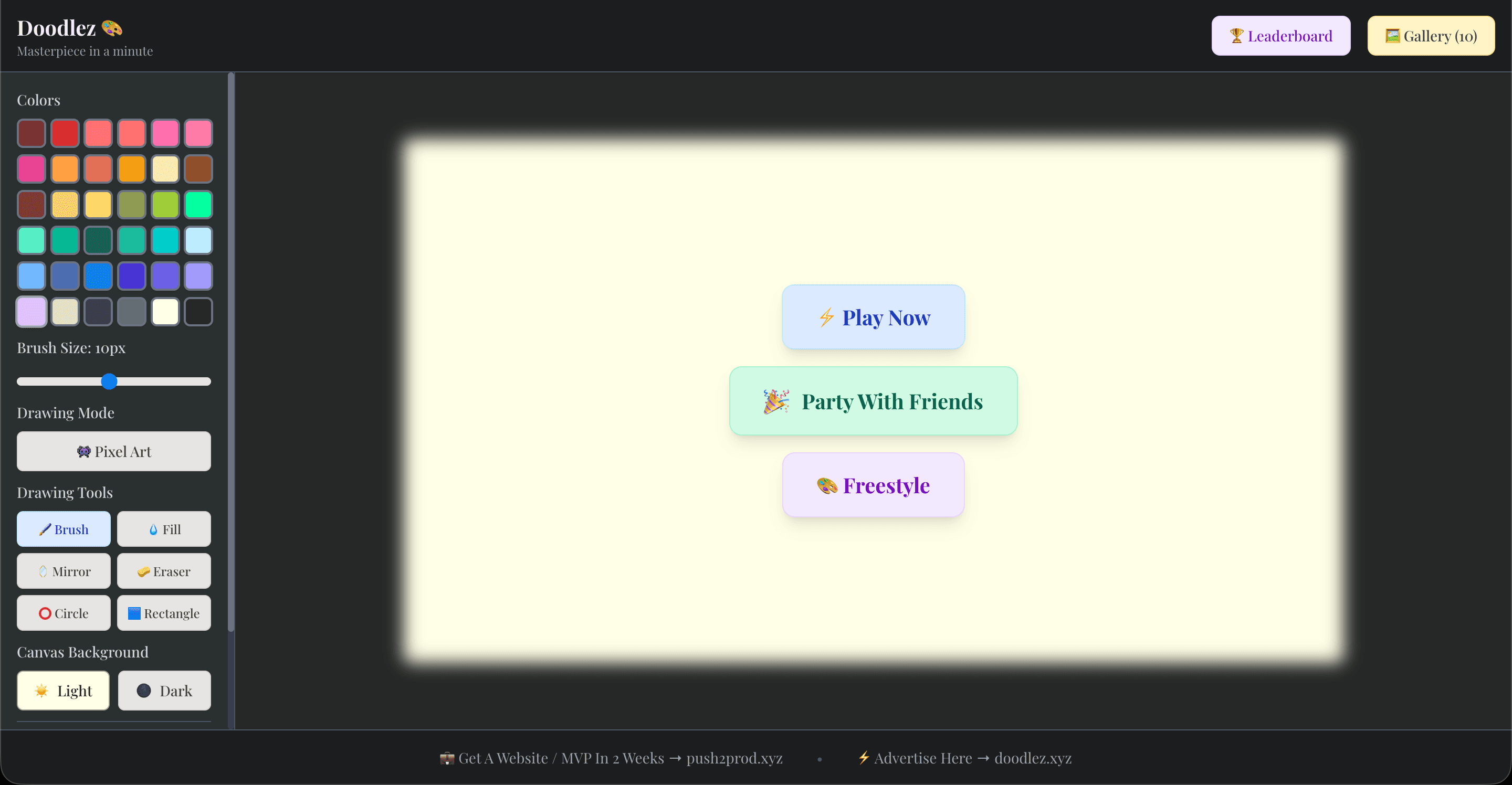
Task: Pick the black color swatch
Action: [198, 312]
